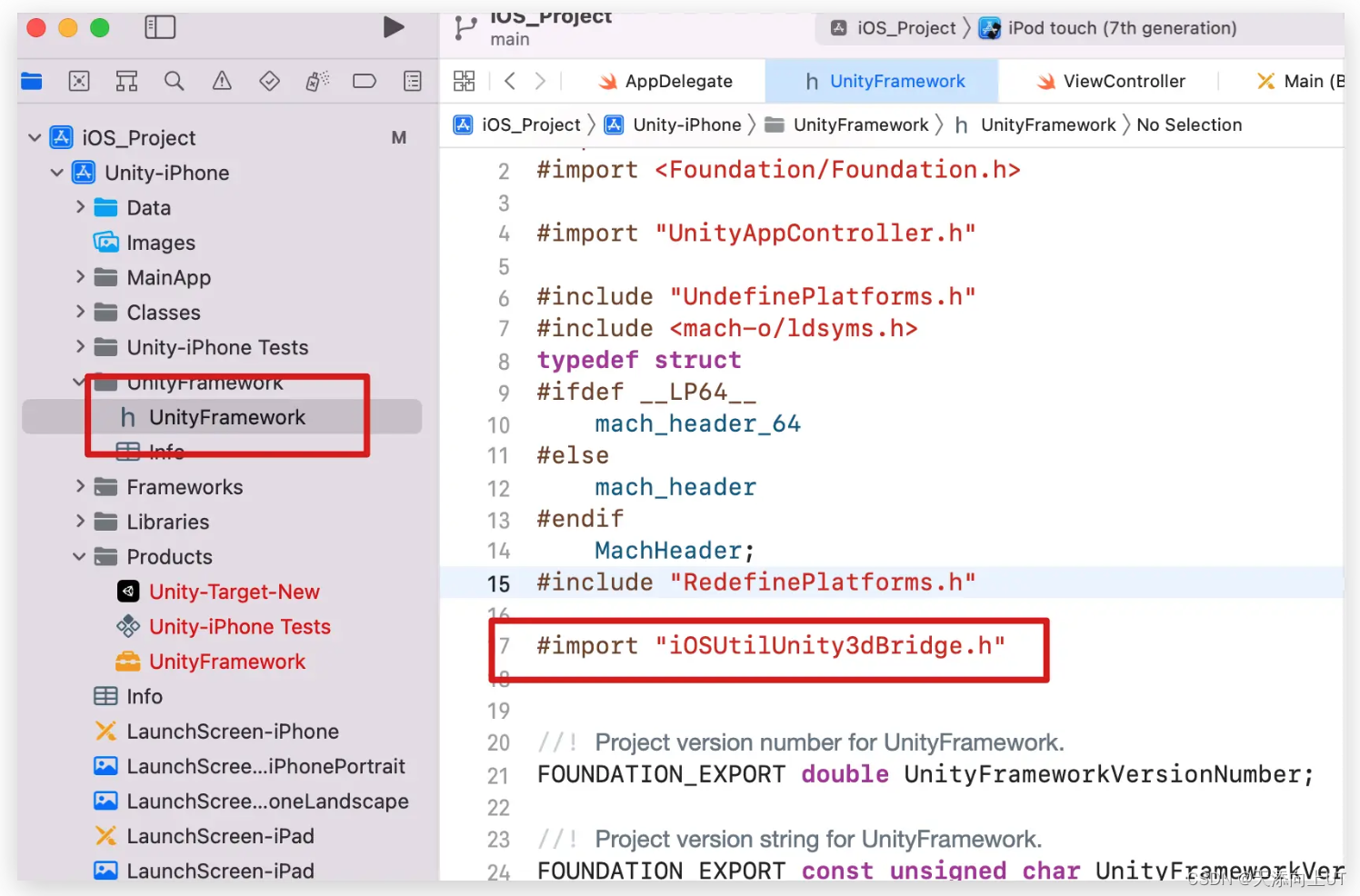The height and width of the screenshot is (896, 1360).
Task: Collapse the Products folder
Action: (79, 556)
